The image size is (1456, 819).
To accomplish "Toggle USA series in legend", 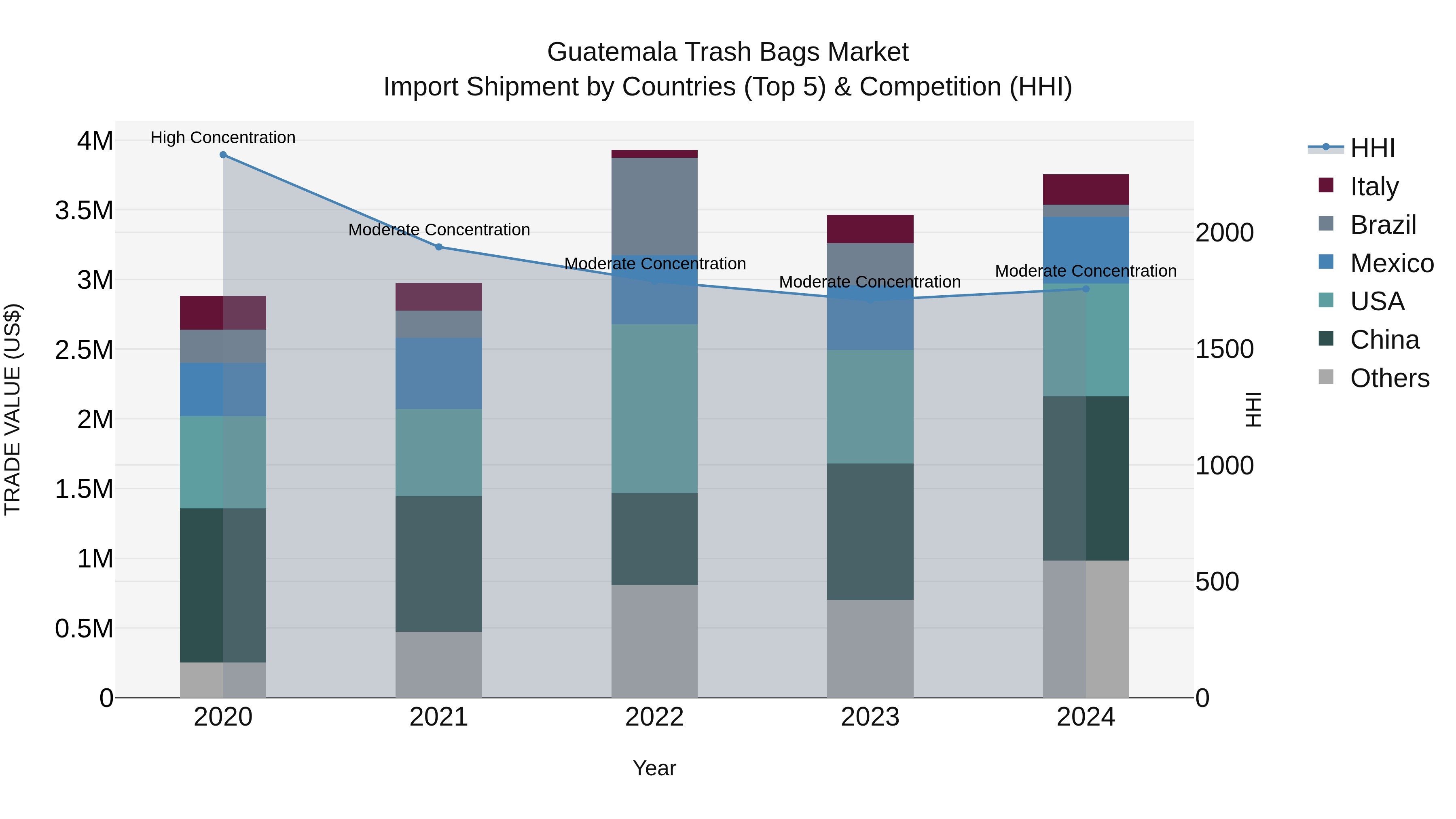I will [x=1361, y=301].
